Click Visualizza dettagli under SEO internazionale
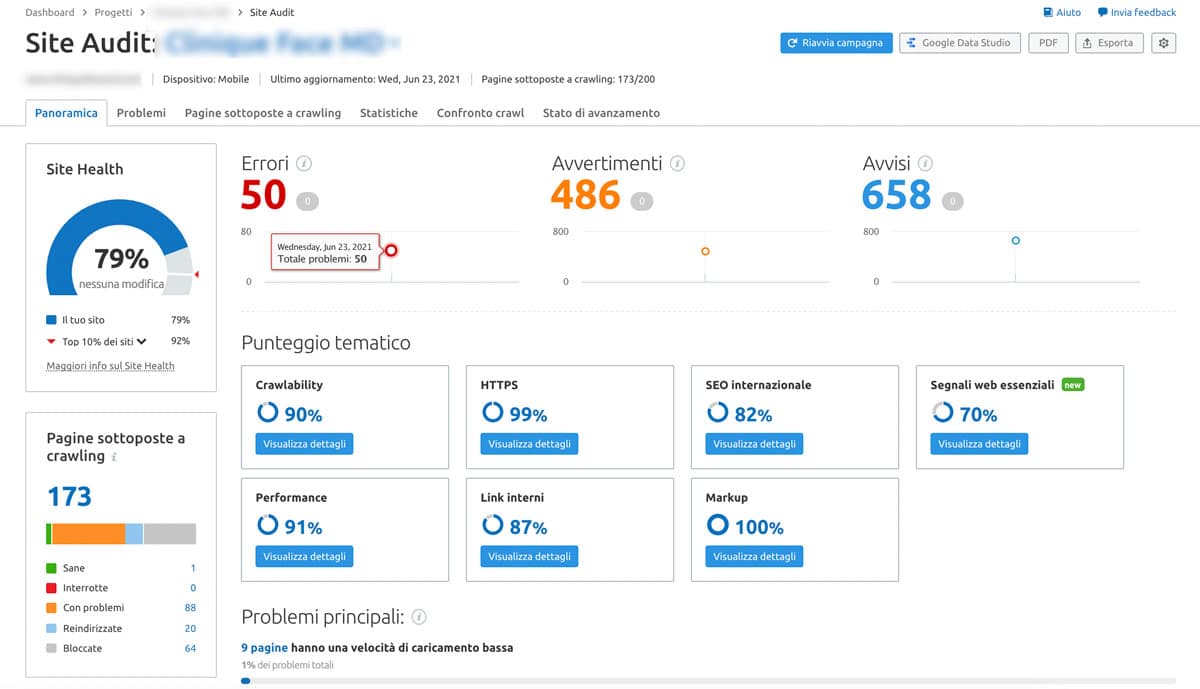This screenshot has height=689, width=1200. [x=755, y=444]
